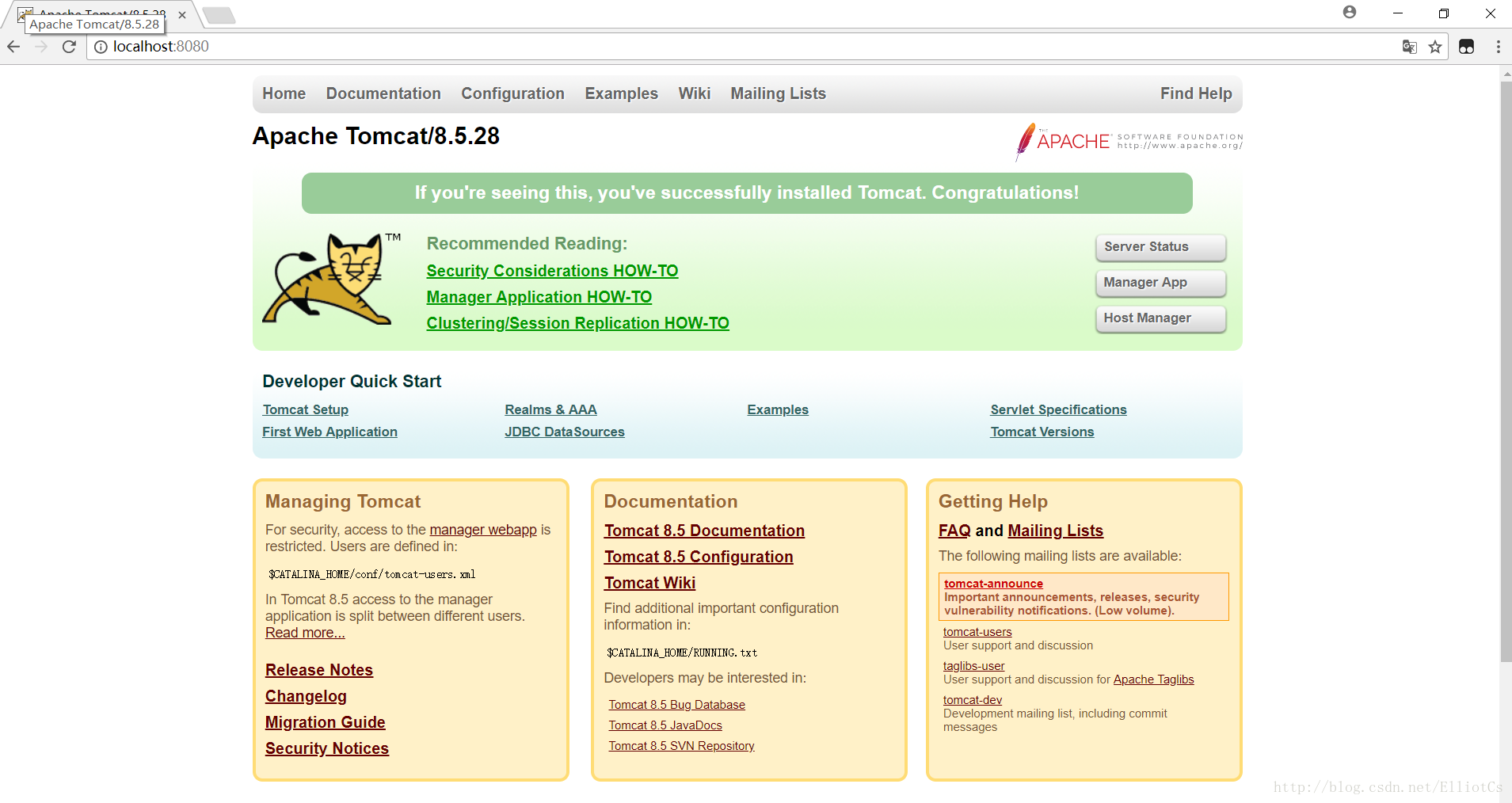
Task: Click the translate page icon
Action: click(x=1409, y=47)
